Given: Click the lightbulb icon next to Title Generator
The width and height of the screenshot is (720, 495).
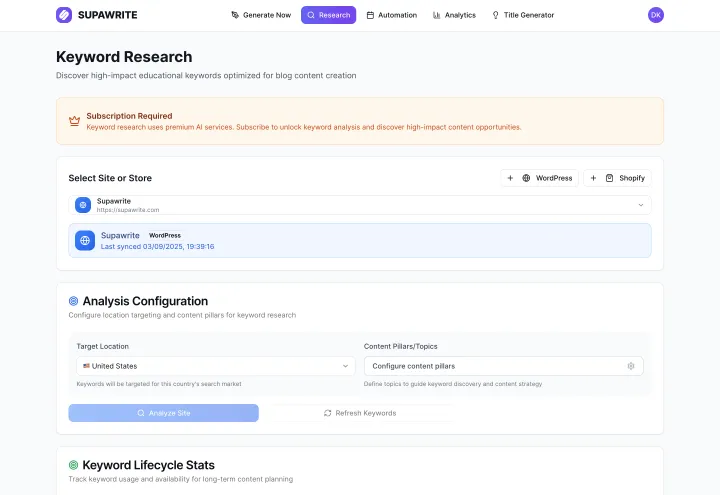Looking at the screenshot, I should pyautogui.click(x=495, y=15).
